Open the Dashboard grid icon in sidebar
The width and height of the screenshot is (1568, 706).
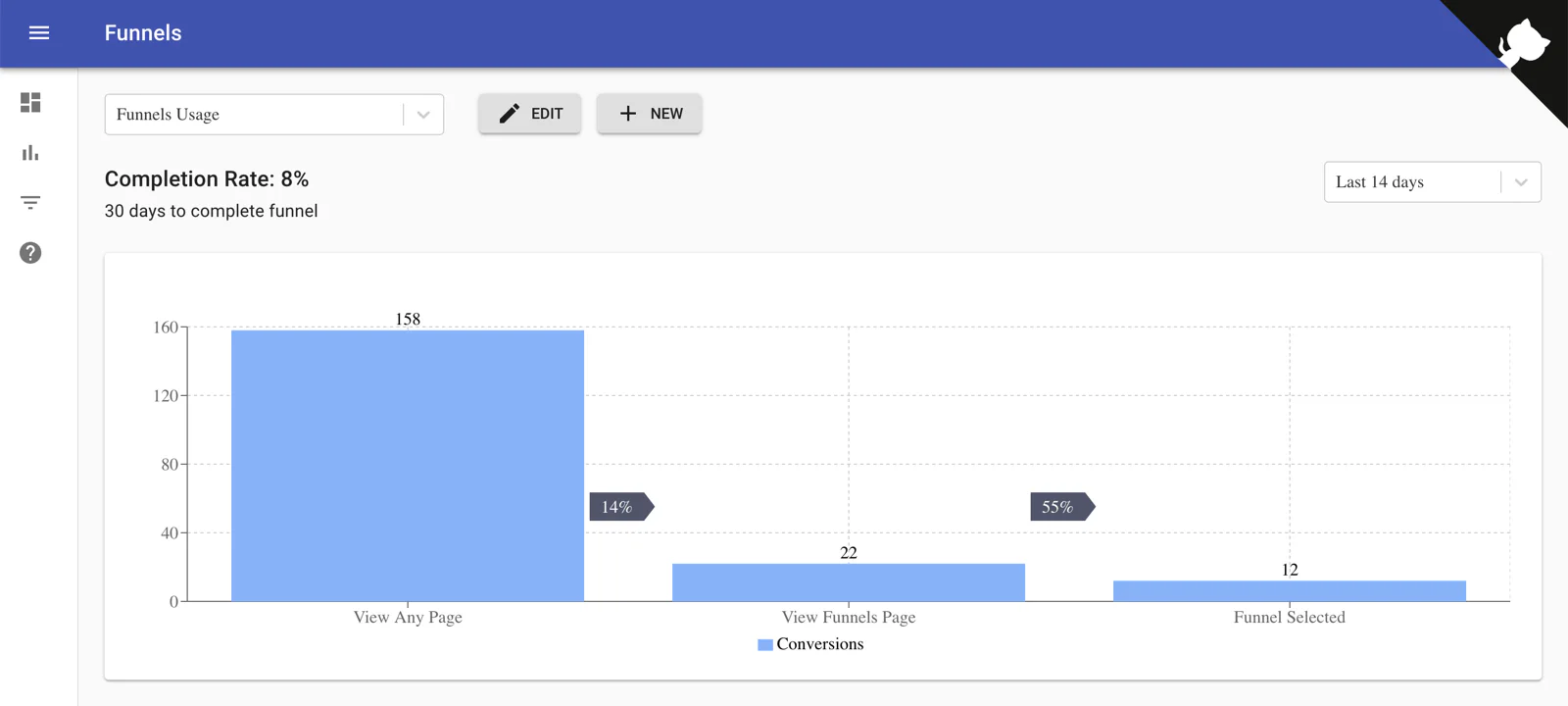pos(30,102)
